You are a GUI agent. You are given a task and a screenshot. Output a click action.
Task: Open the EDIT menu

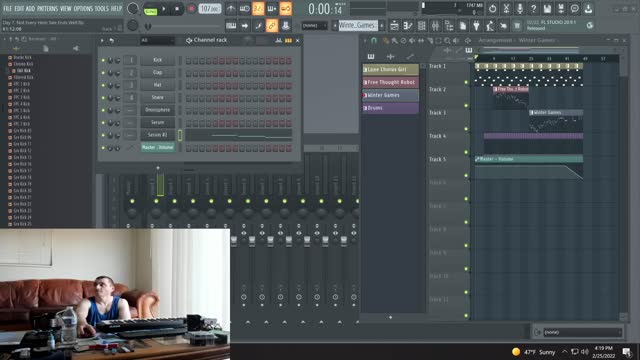(x=19, y=8)
